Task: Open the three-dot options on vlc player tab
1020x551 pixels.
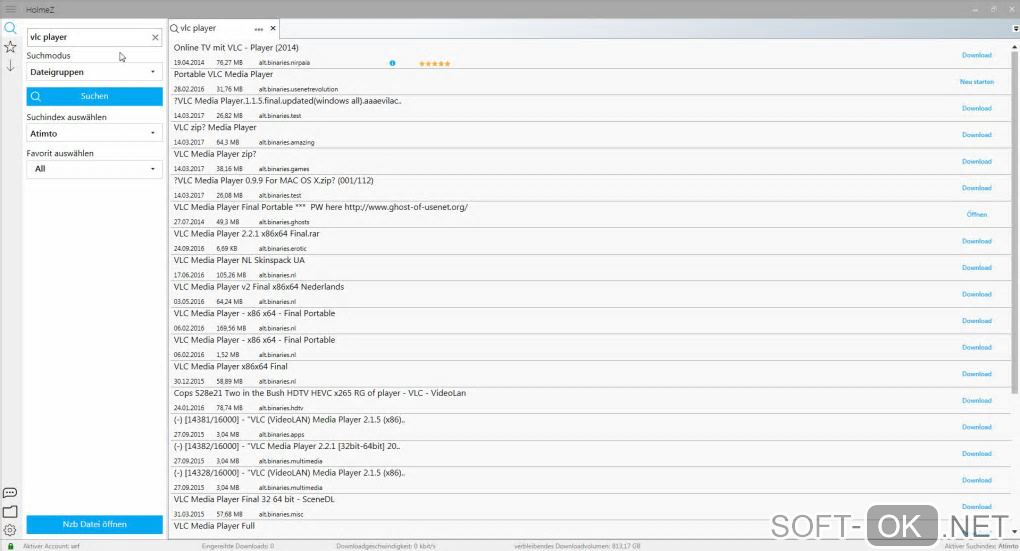Action: click(x=259, y=29)
